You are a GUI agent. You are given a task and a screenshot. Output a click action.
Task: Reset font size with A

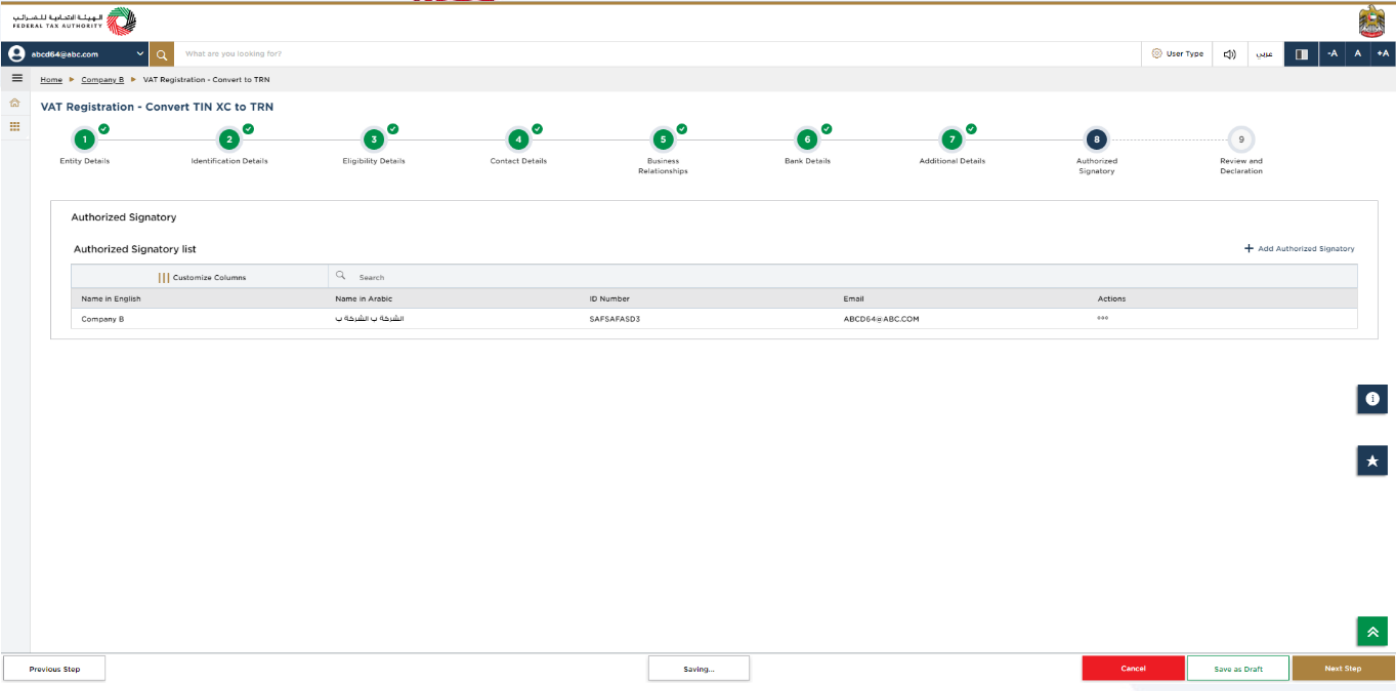click(x=1358, y=54)
